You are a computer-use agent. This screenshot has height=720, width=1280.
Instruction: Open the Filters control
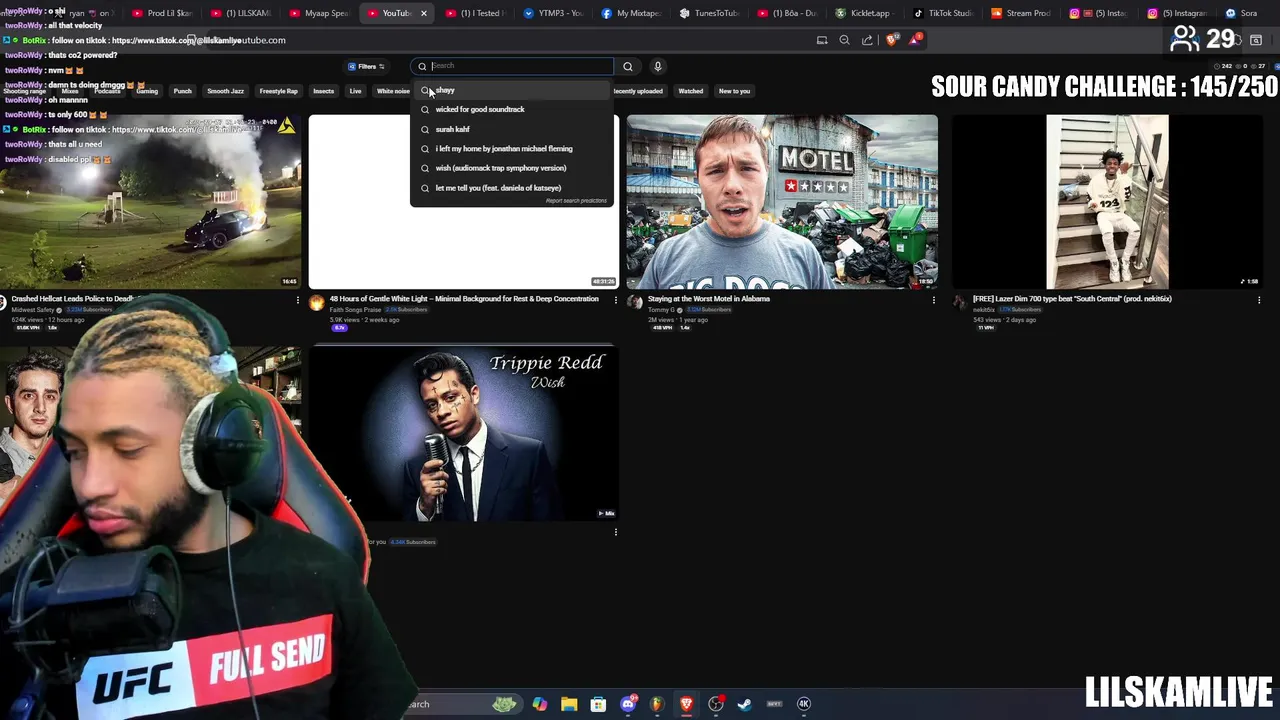point(366,66)
